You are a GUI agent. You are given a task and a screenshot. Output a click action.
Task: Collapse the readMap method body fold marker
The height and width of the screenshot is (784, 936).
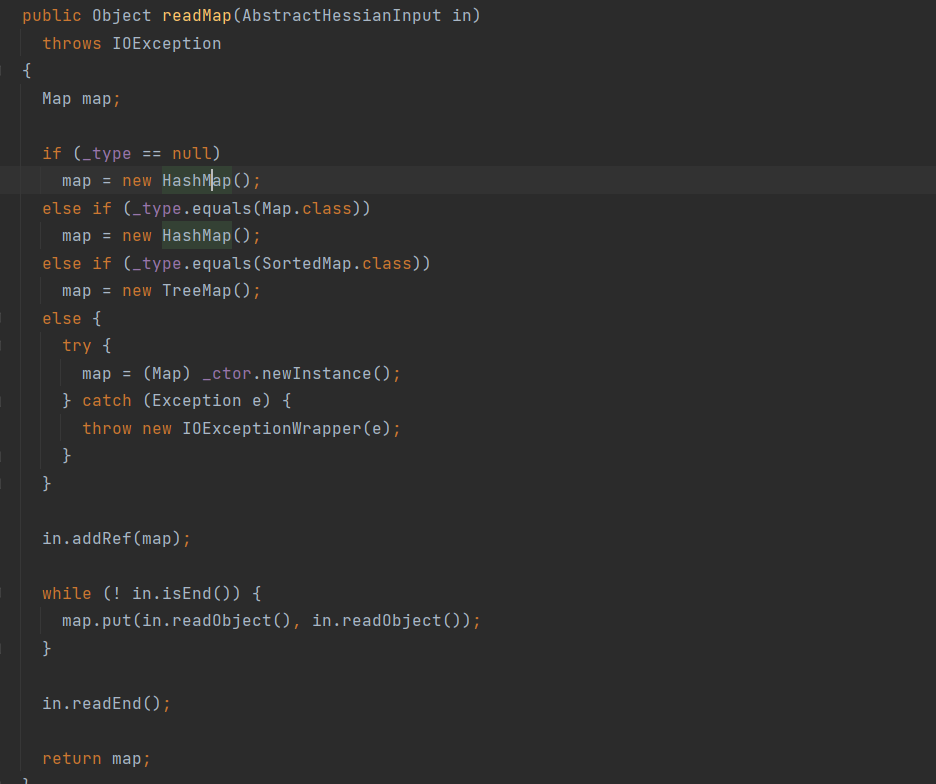click(x=3, y=71)
